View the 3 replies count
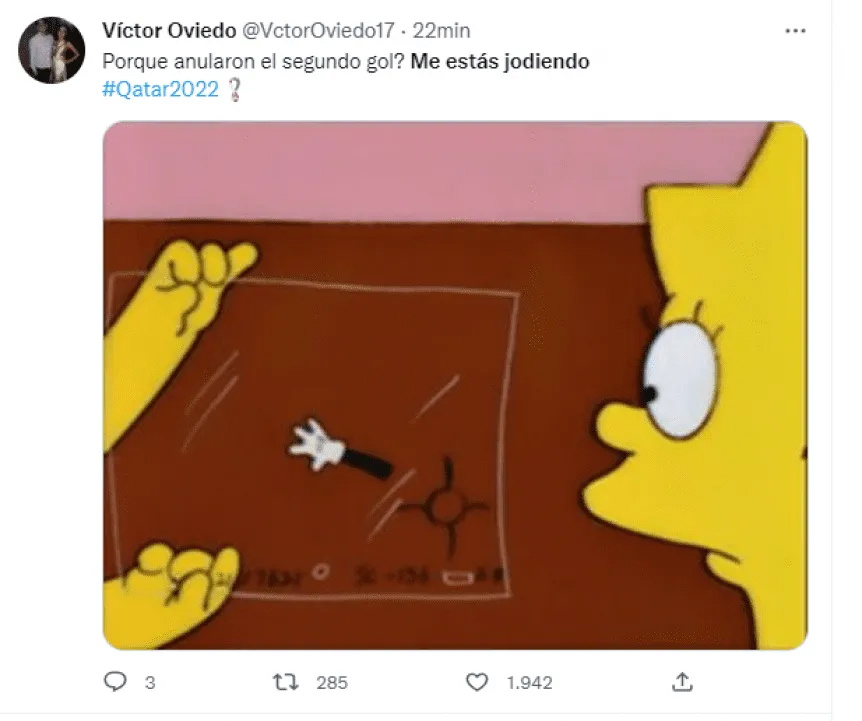862x721 pixels. 150,683
